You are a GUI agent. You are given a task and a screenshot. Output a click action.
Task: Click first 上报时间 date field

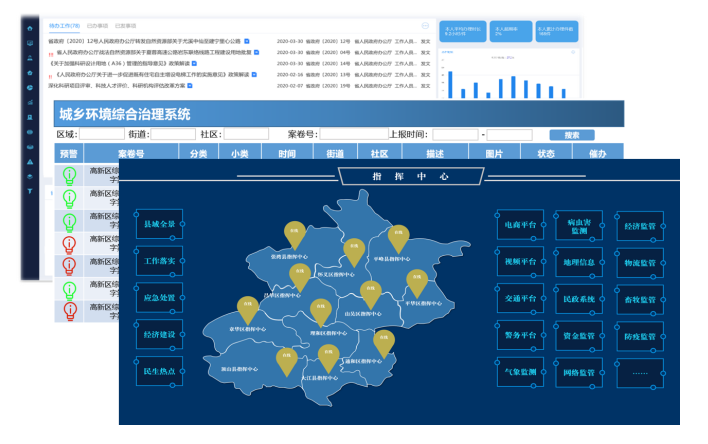coord(455,135)
